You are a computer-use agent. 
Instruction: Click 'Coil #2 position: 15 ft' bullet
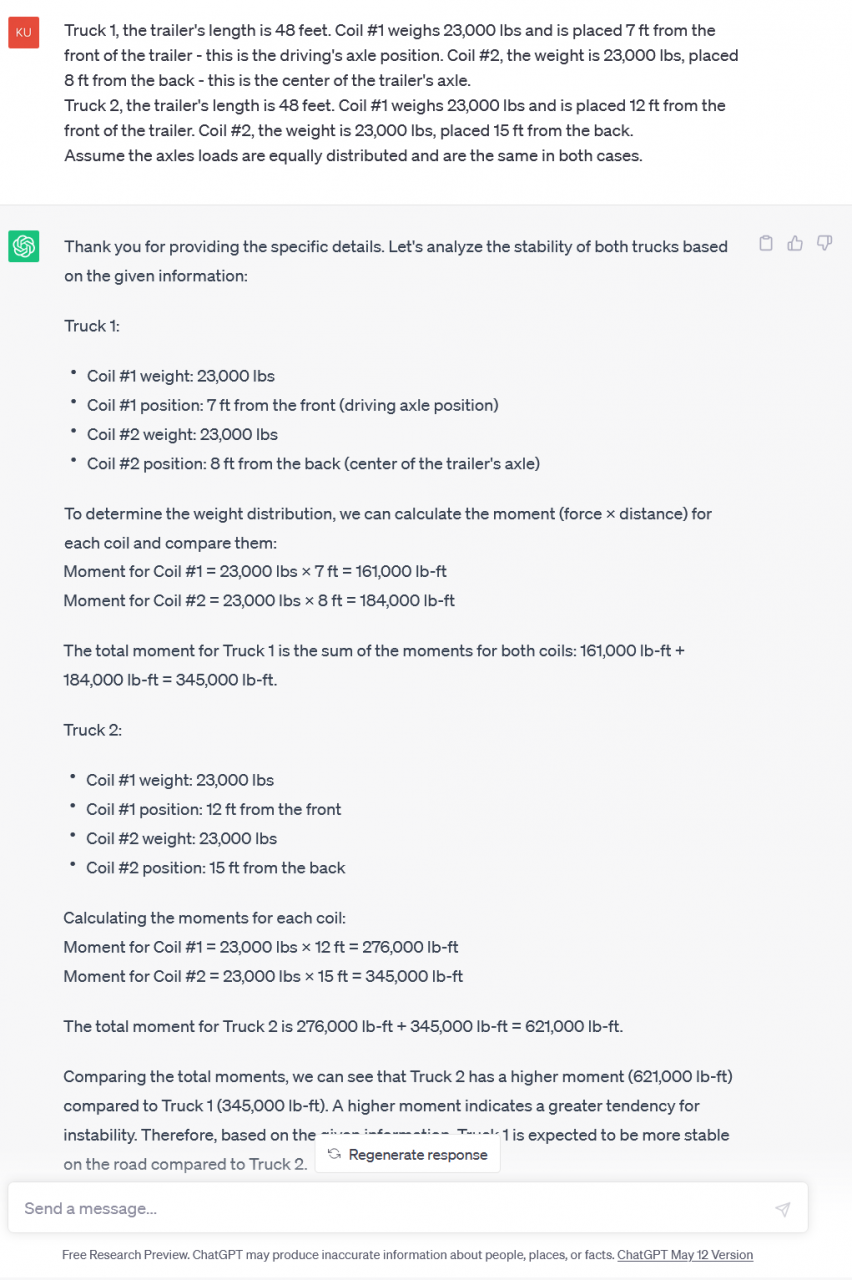[x=215, y=868]
